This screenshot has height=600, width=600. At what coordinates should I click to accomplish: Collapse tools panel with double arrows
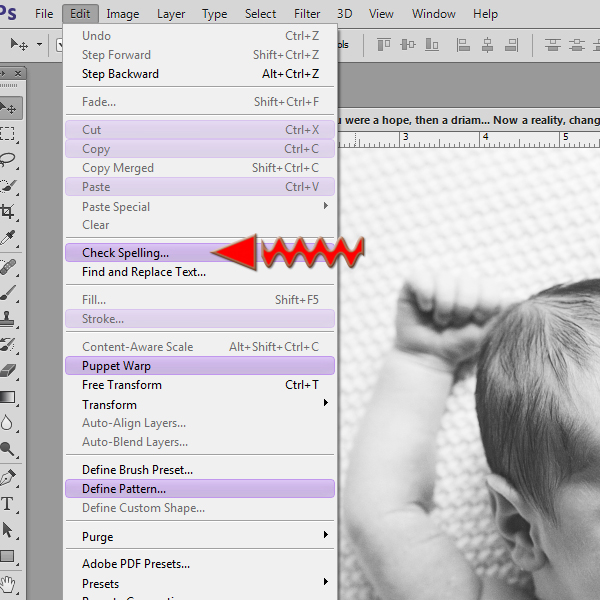click(x=3, y=73)
